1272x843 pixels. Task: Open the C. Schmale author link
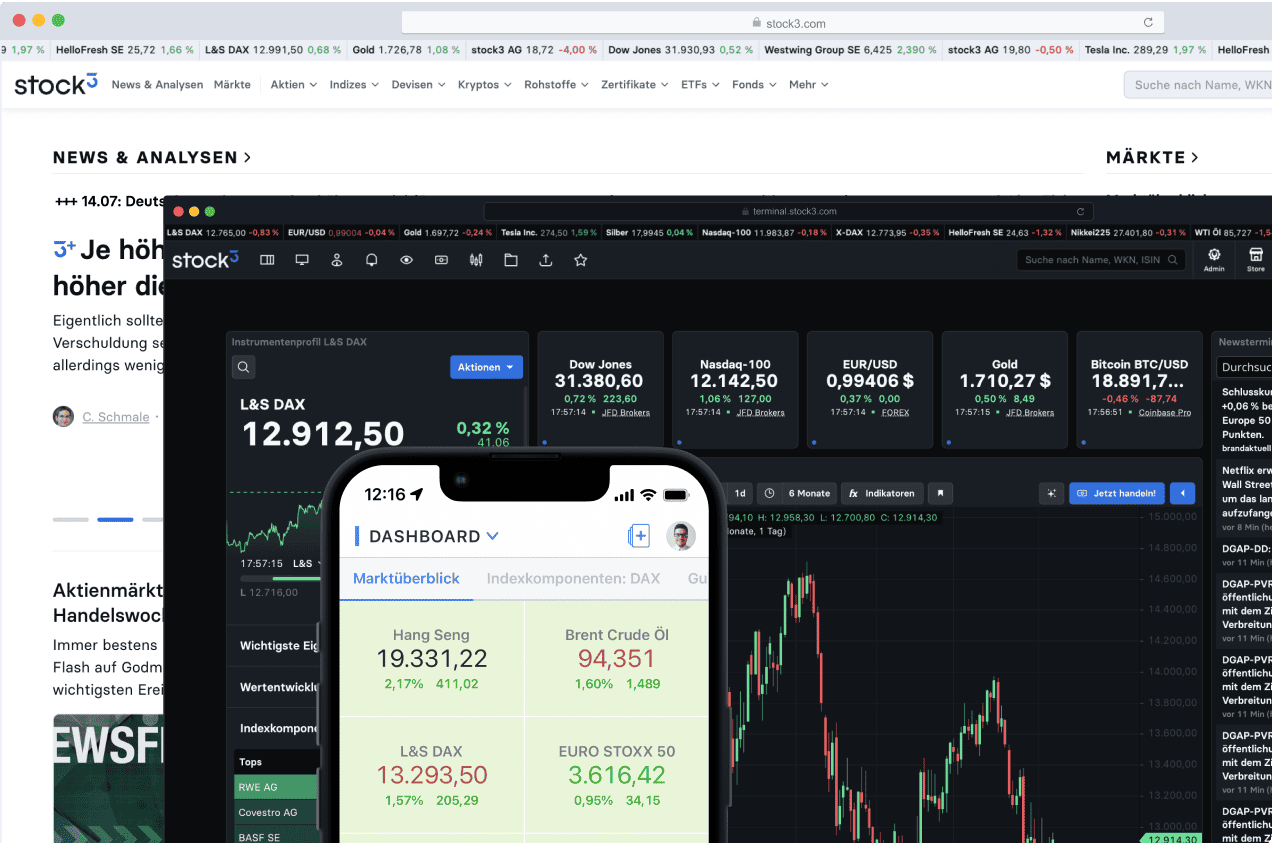point(116,417)
